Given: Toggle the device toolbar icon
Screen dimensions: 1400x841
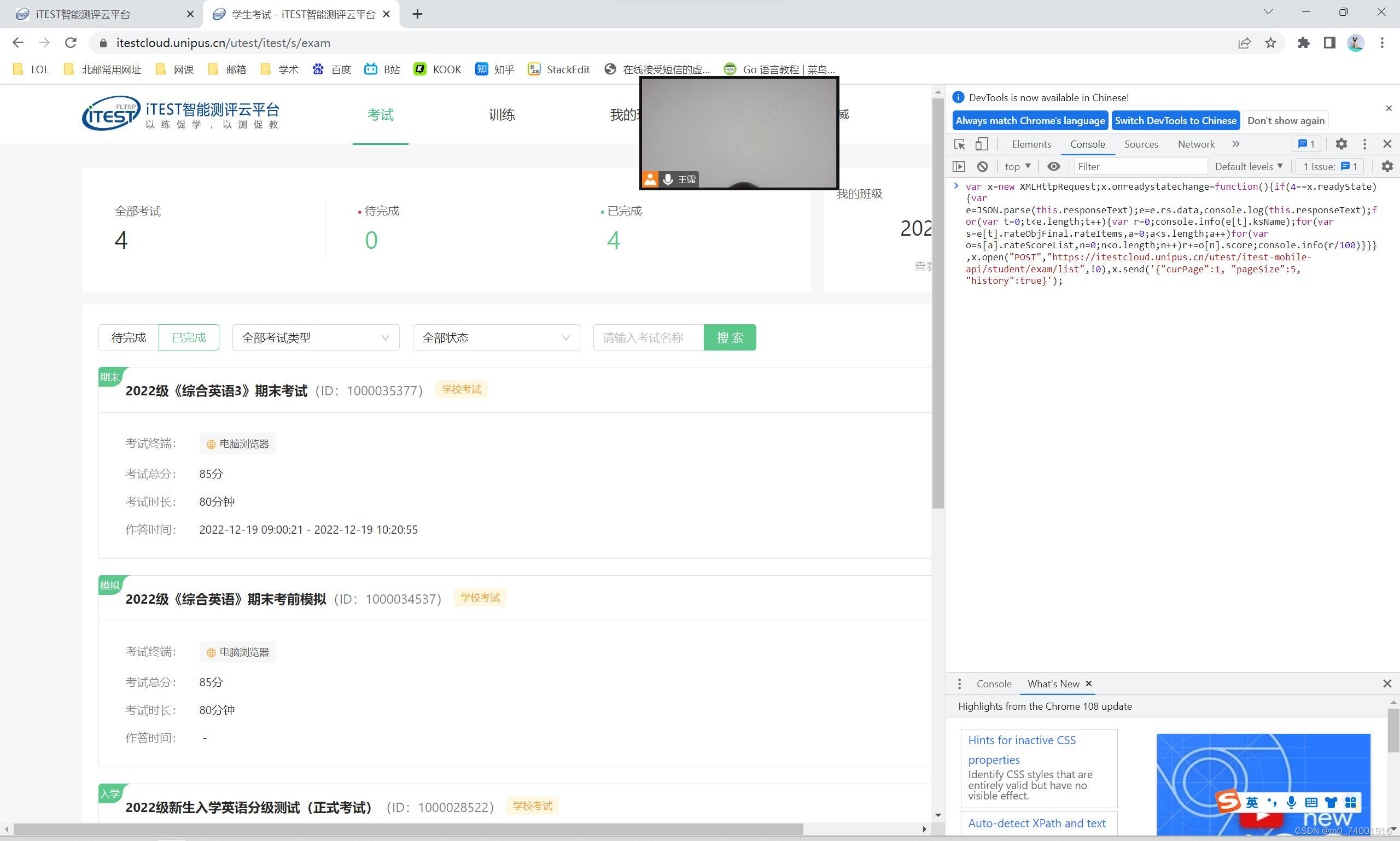Looking at the screenshot, I should (x=981, y=144).
